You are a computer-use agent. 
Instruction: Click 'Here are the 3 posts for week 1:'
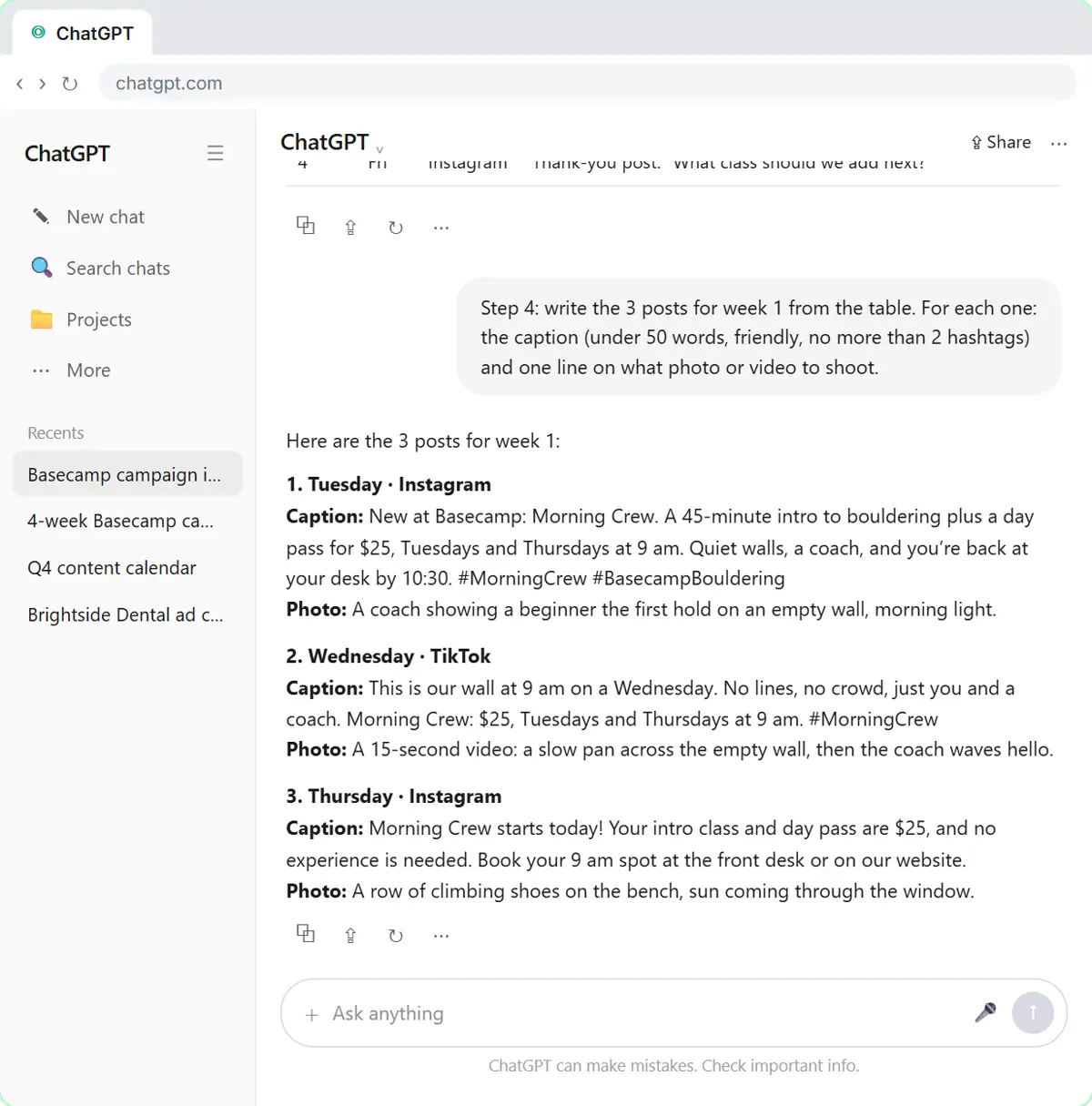(423, 441)
